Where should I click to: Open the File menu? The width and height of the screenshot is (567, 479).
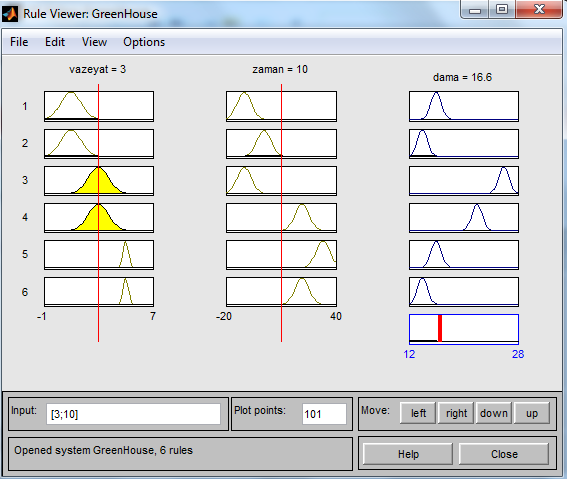19,42
